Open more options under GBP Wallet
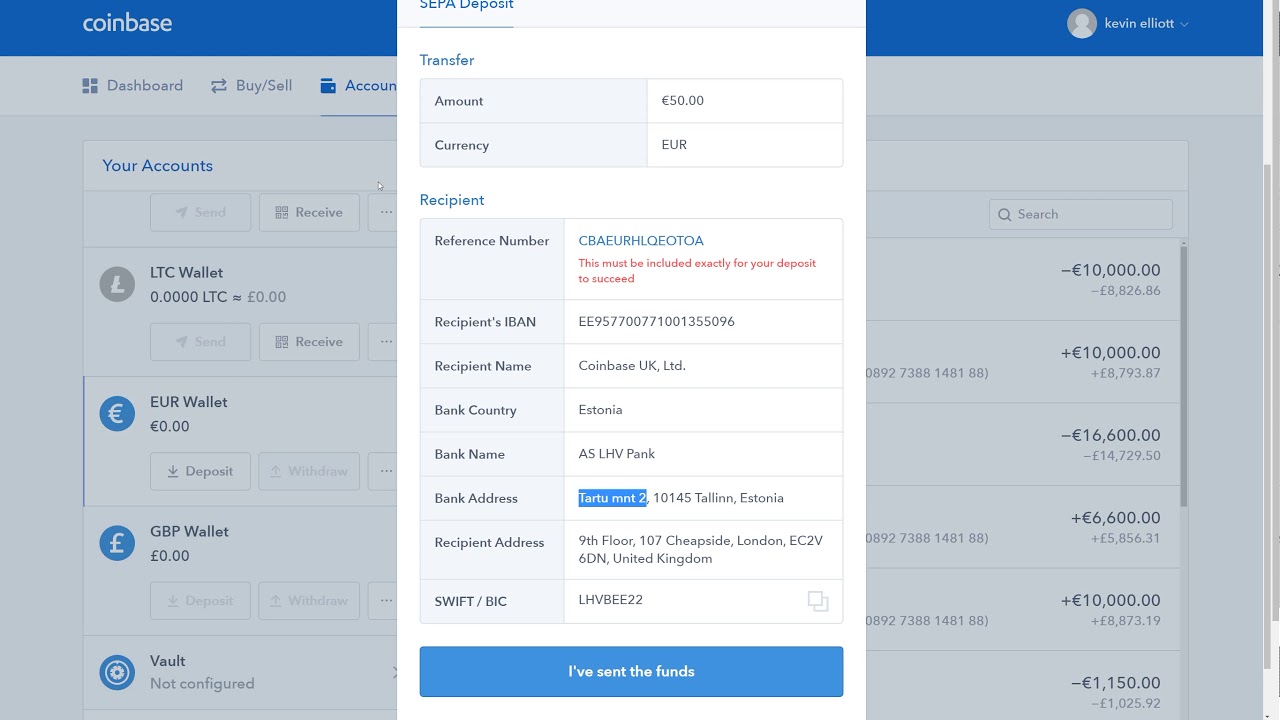Screen dimensions: 1280x720 [383, 601]
